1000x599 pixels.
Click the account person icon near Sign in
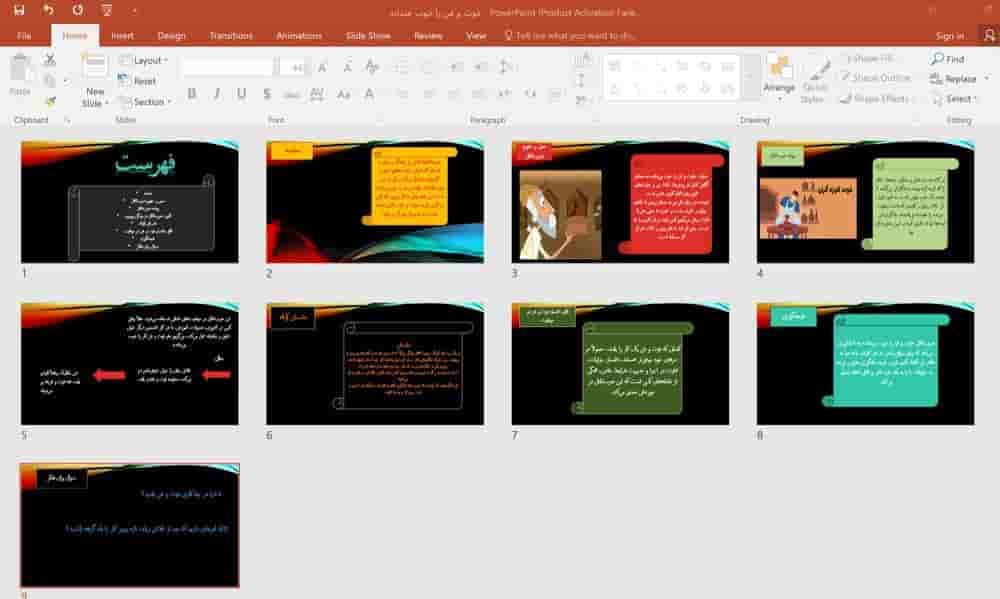988,36
